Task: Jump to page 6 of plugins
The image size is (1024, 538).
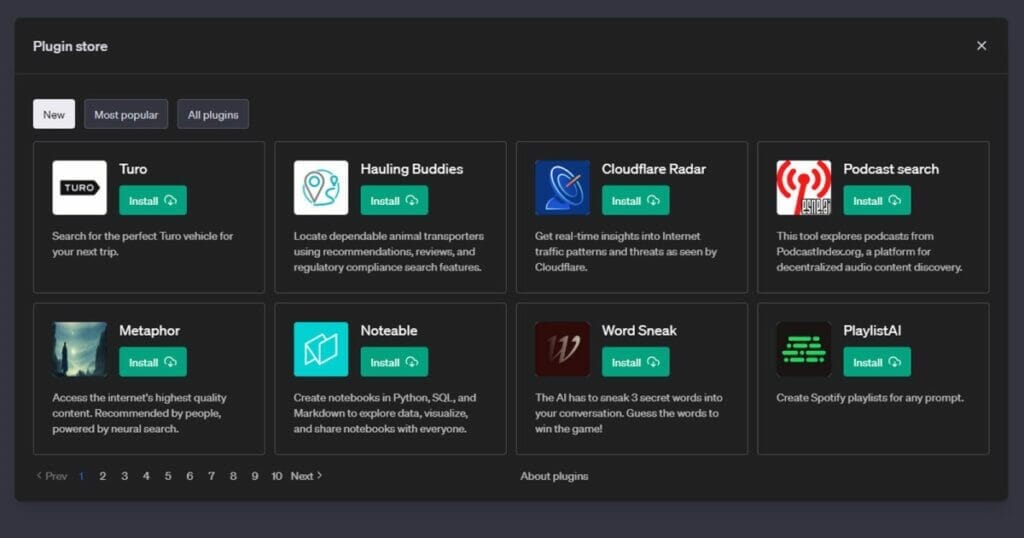Action: [189, 476]
